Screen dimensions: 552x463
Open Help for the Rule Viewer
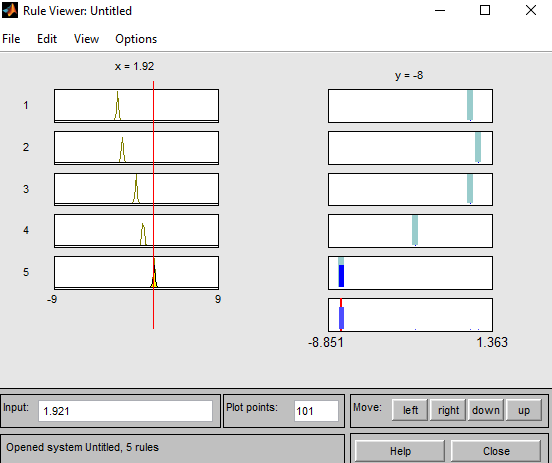[400, 451]
